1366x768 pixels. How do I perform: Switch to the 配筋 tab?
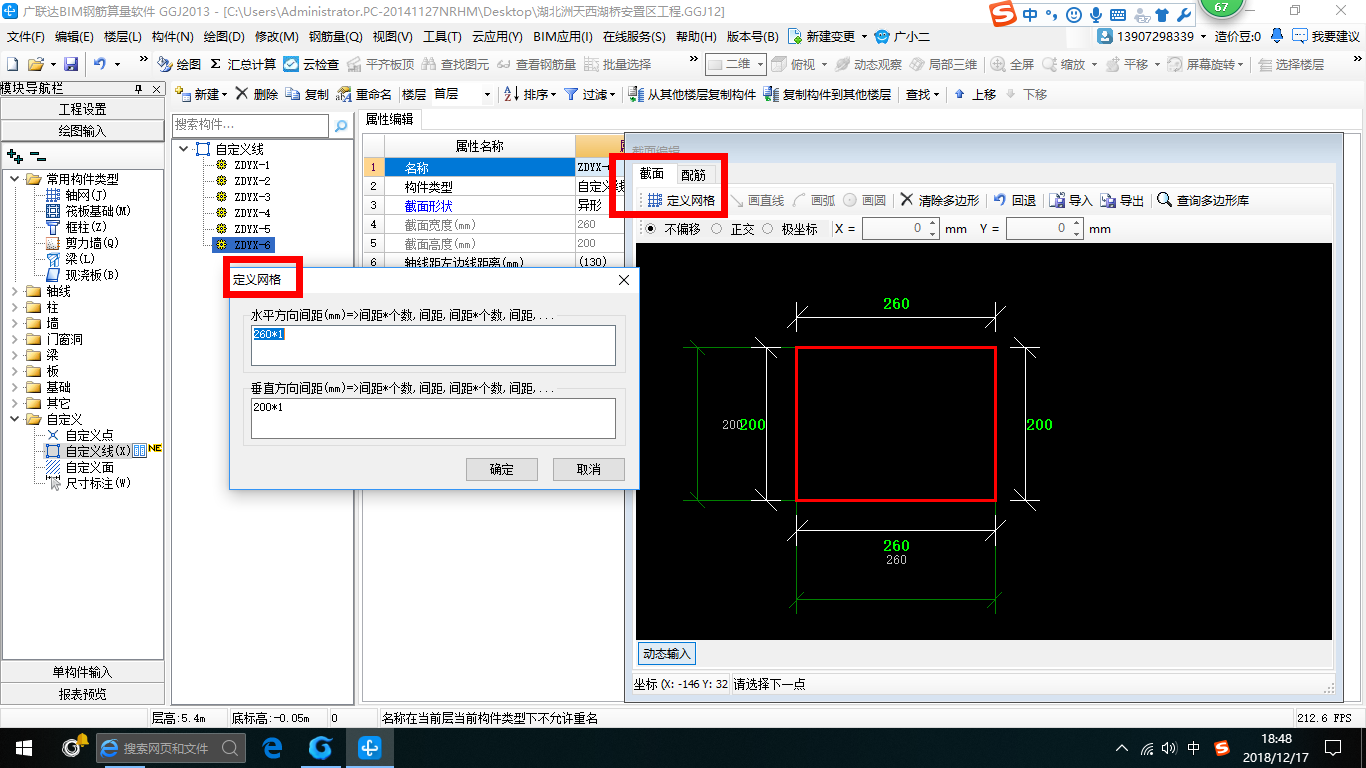(x=693, y=174)
